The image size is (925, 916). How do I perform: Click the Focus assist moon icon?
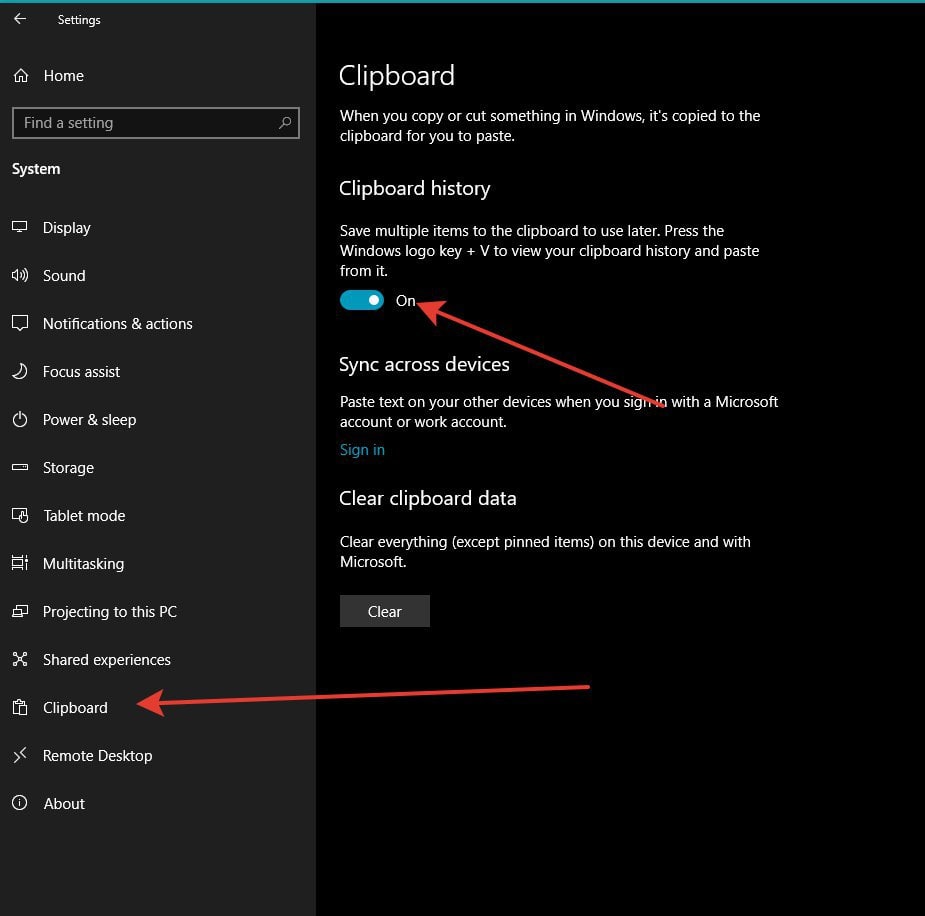(x=19, y=371)
